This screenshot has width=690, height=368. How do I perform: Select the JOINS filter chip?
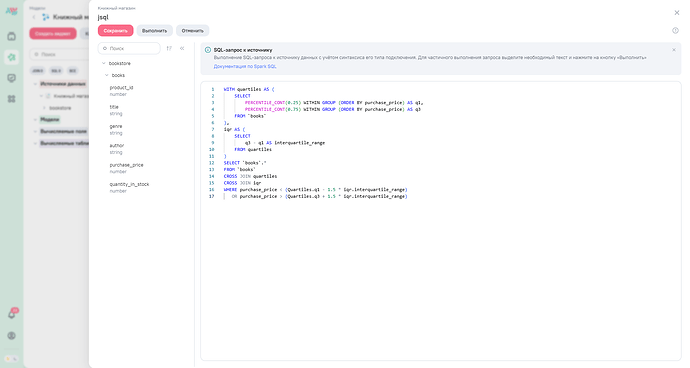point(38,70)
